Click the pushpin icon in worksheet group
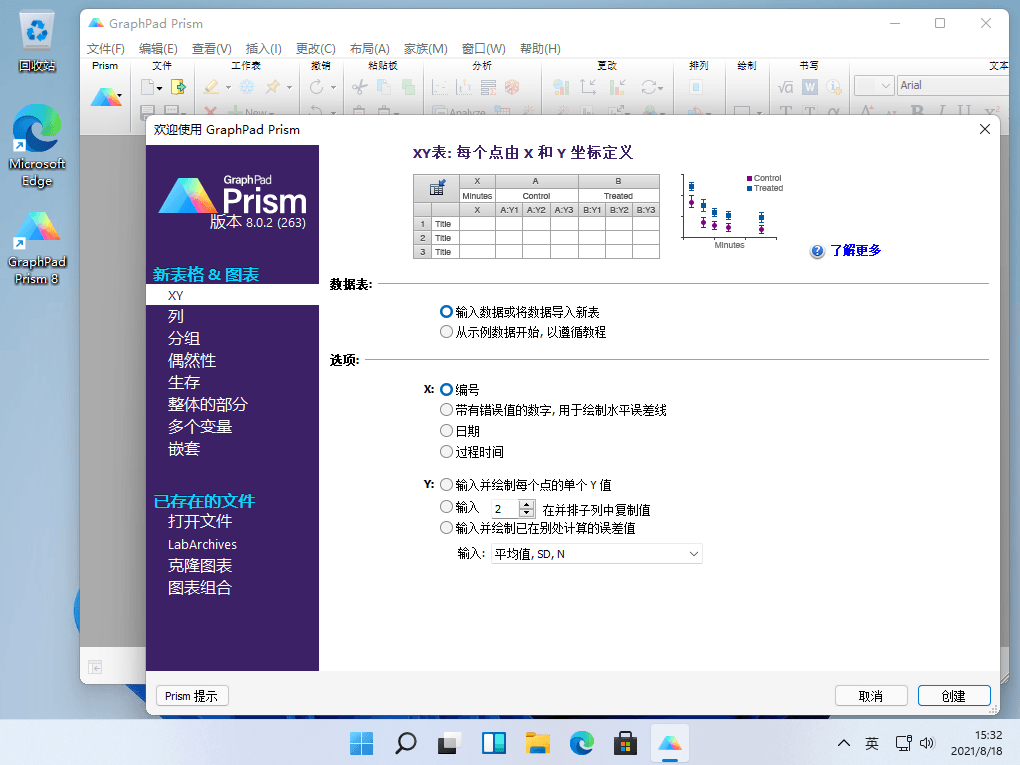This screenshot has height=765, width=1020. tap(273, 87)
